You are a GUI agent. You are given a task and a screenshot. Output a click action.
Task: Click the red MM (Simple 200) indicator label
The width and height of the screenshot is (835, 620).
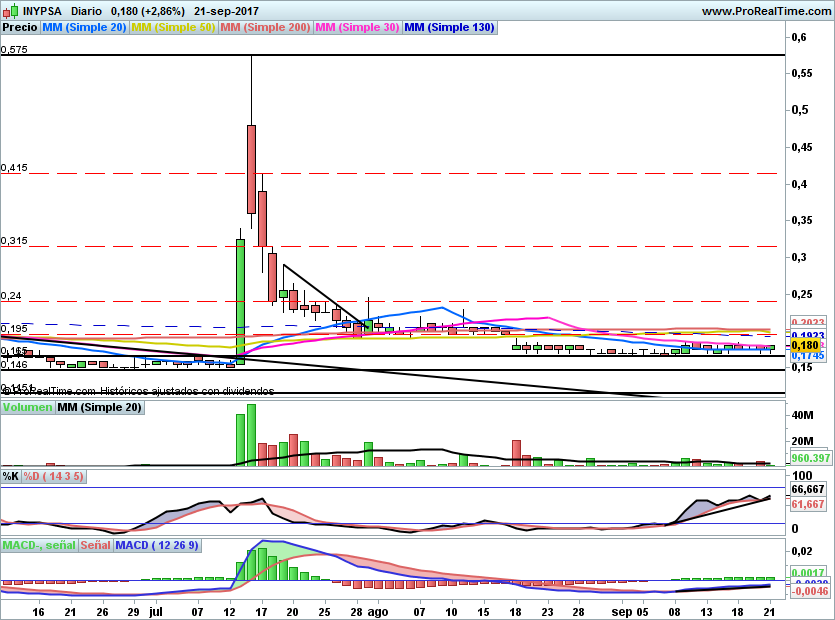coord(266,28)
